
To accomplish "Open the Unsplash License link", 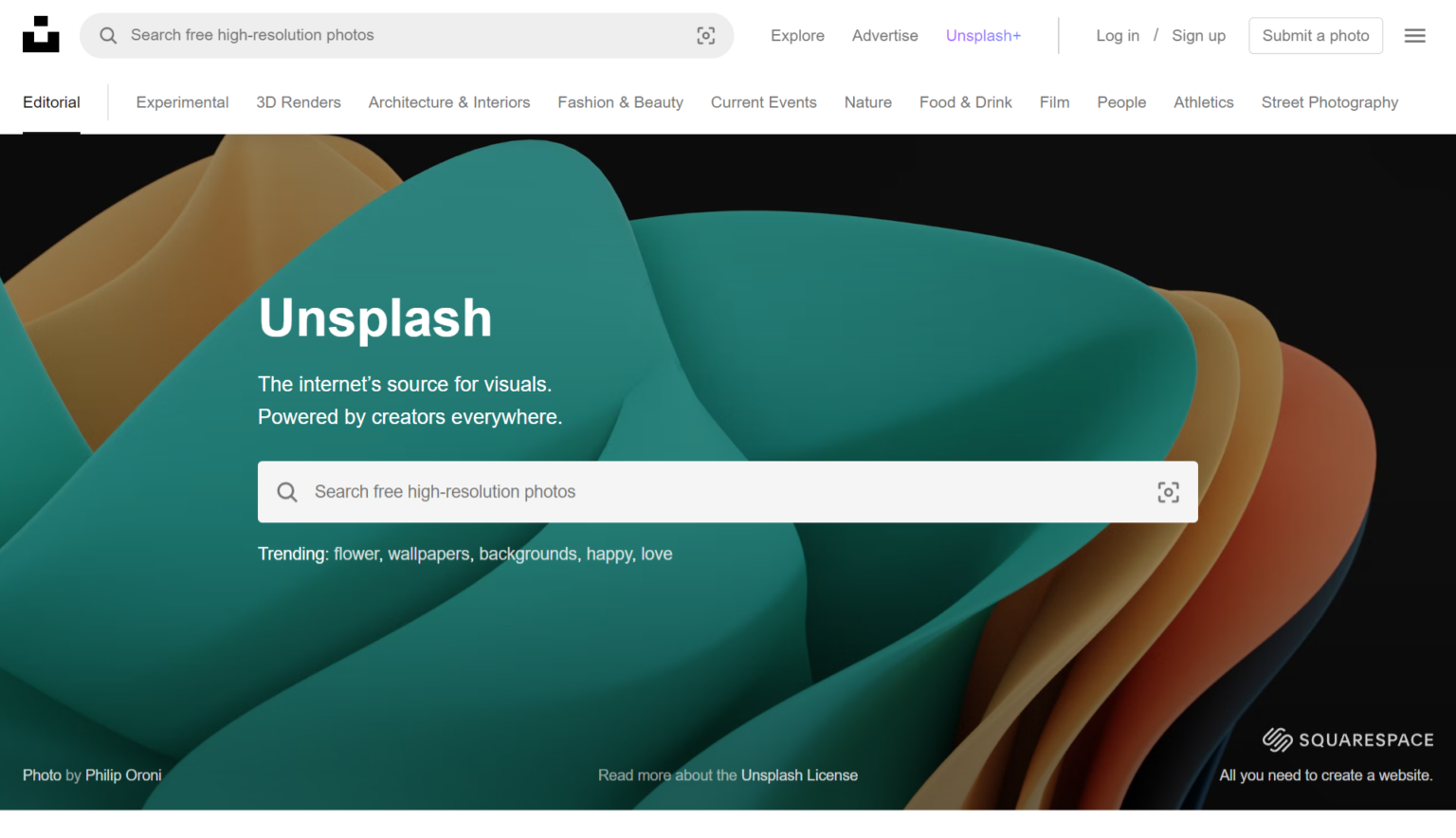I will coord(799,775).
